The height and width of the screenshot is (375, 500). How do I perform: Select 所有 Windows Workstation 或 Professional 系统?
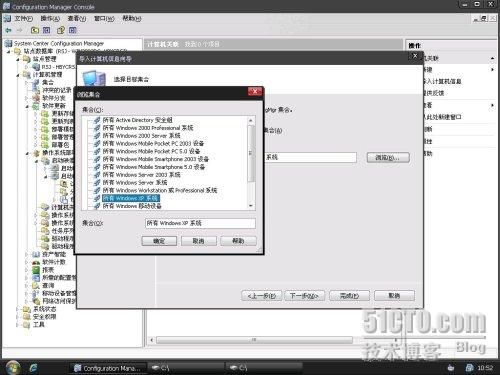coord(160,190)
